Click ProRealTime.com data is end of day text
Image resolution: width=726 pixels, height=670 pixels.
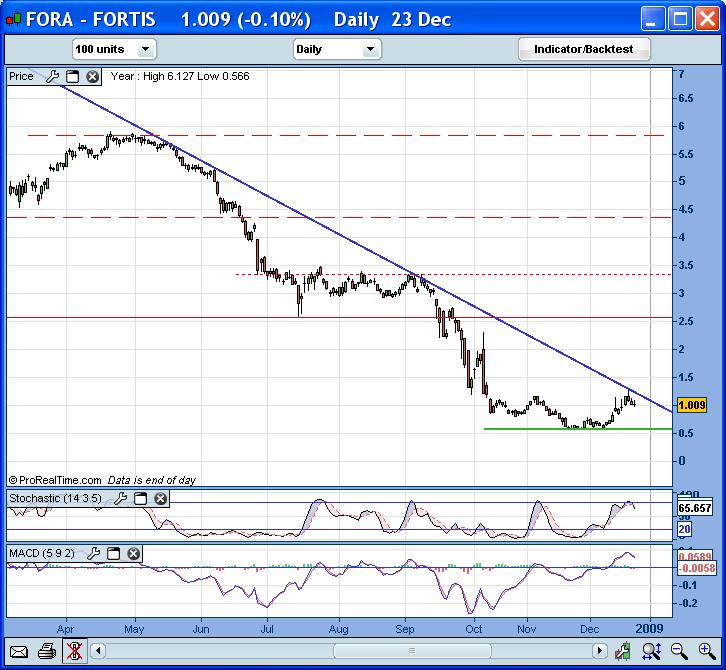tap(102, 480)
